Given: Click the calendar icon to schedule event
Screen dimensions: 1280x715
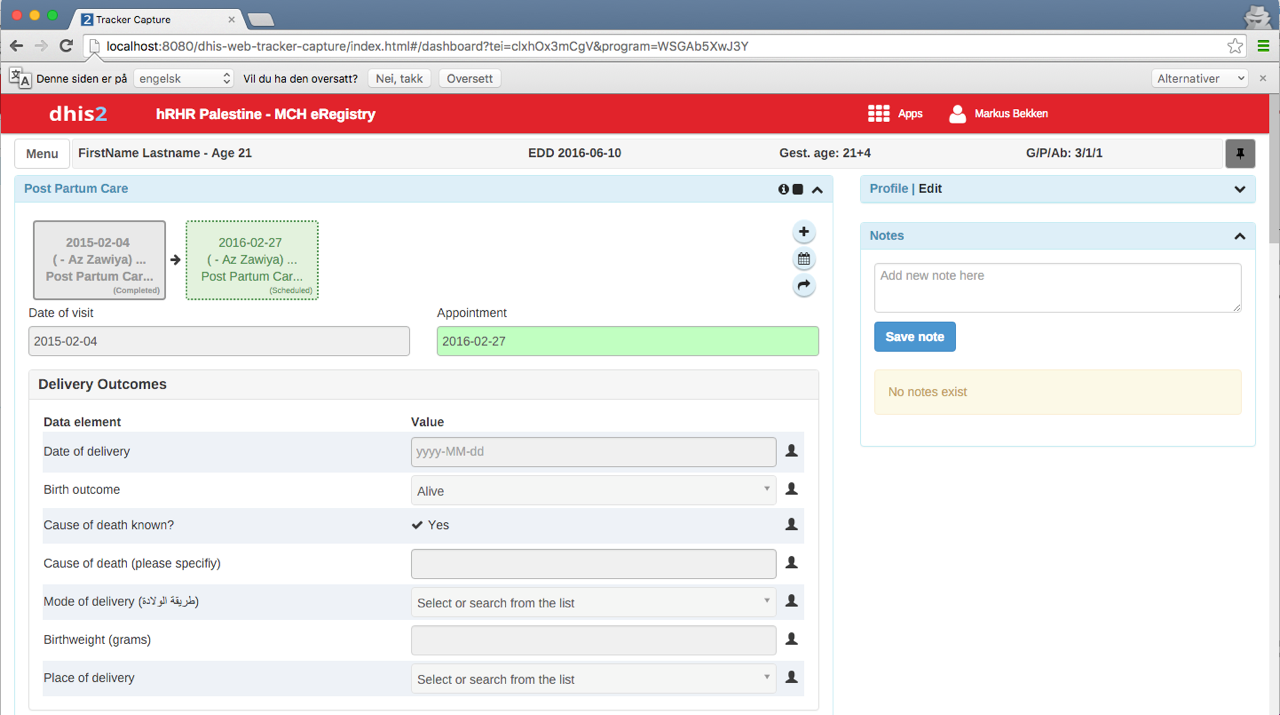Looking at the screenshot, I should pos(803,259).
